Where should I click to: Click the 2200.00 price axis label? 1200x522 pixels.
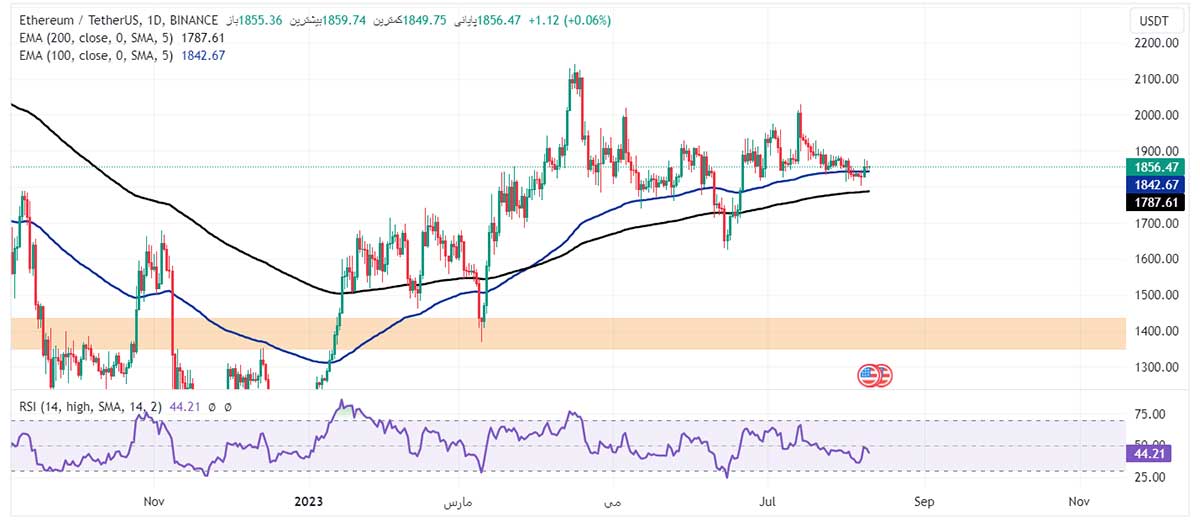point(1157,43)
